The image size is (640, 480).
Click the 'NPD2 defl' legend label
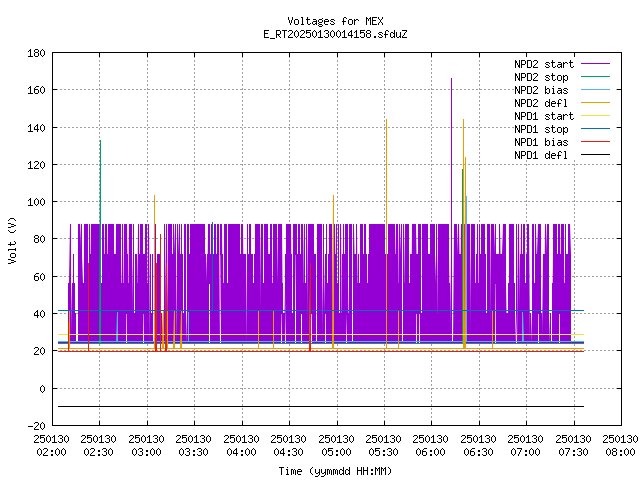point(541,103)
